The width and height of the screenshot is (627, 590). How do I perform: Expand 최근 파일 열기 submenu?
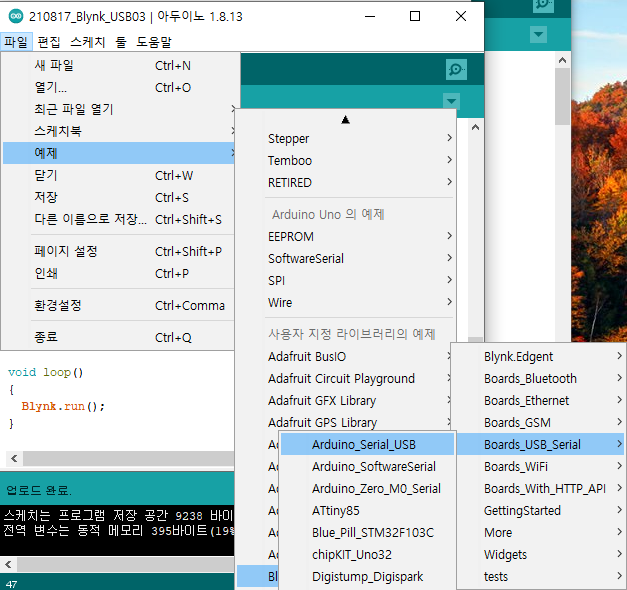[118, 109]
